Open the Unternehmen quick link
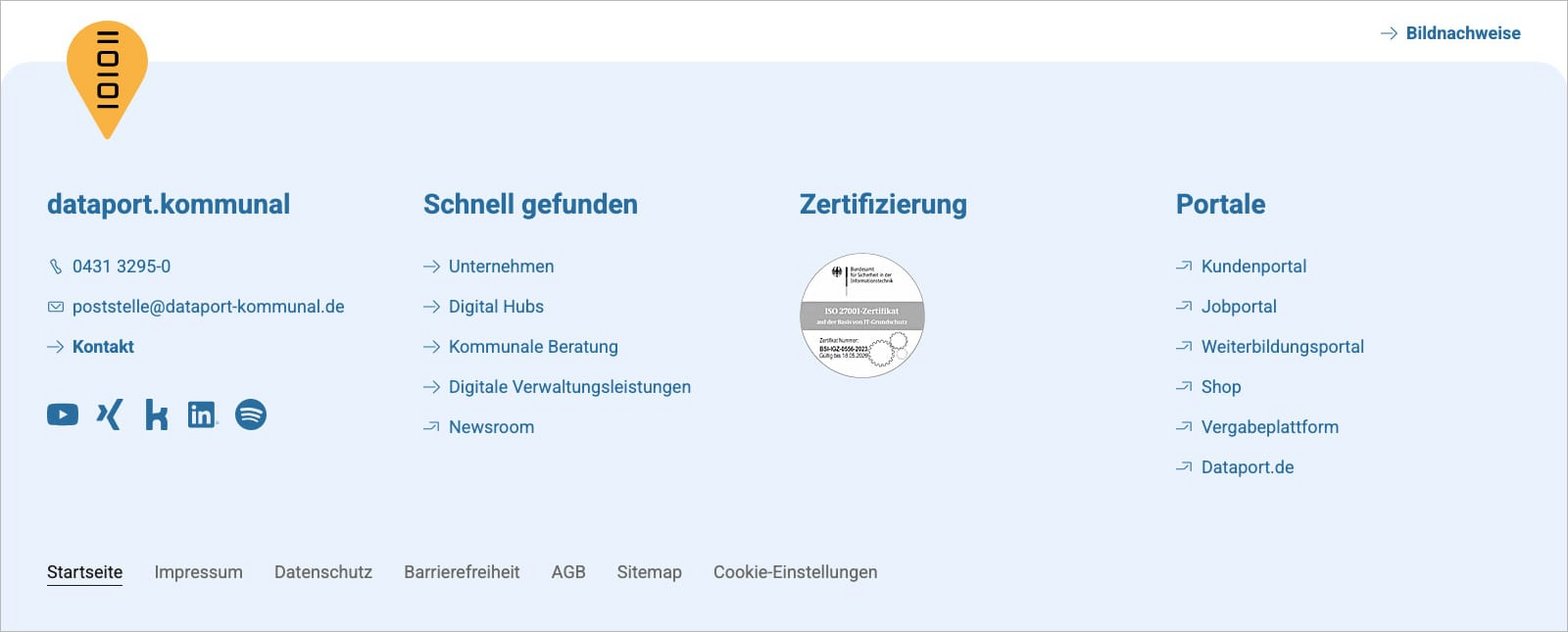Viewport: 1568px width, 632px height. tap(500, 266)
